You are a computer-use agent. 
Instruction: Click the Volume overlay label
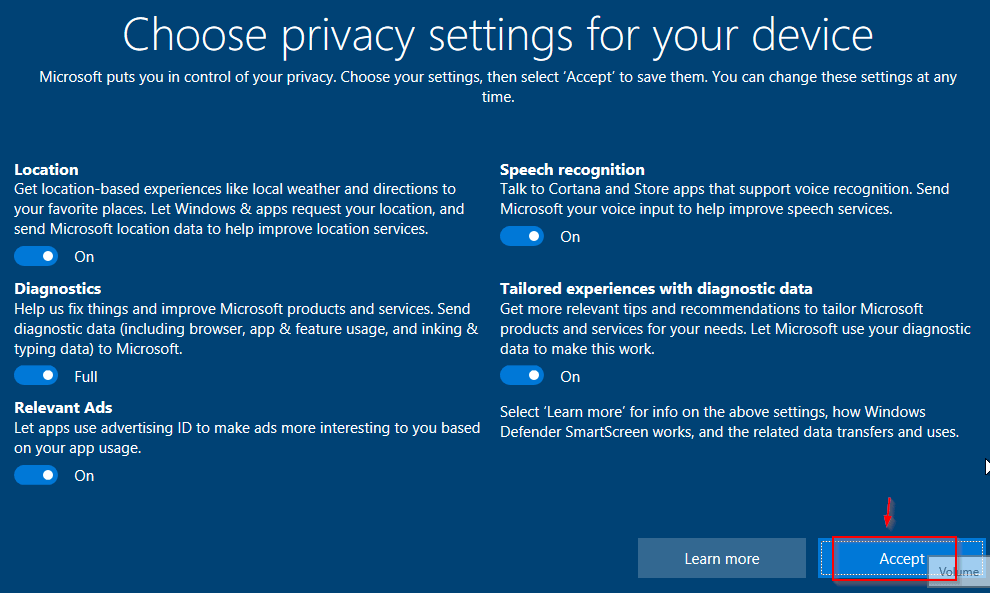[958, 572]
